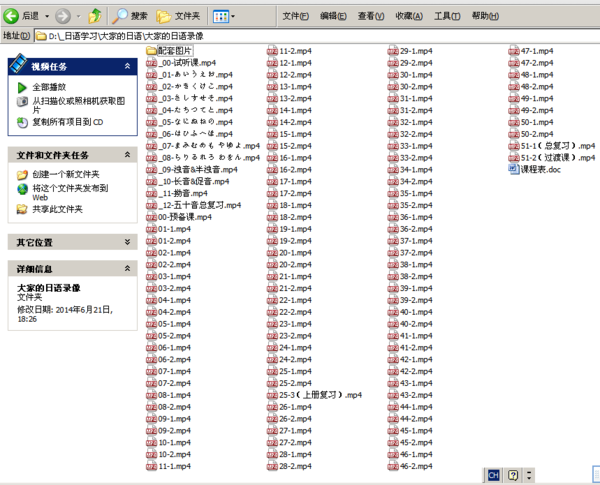Select the _00-试听课.mp4 video file

[187, 62]
